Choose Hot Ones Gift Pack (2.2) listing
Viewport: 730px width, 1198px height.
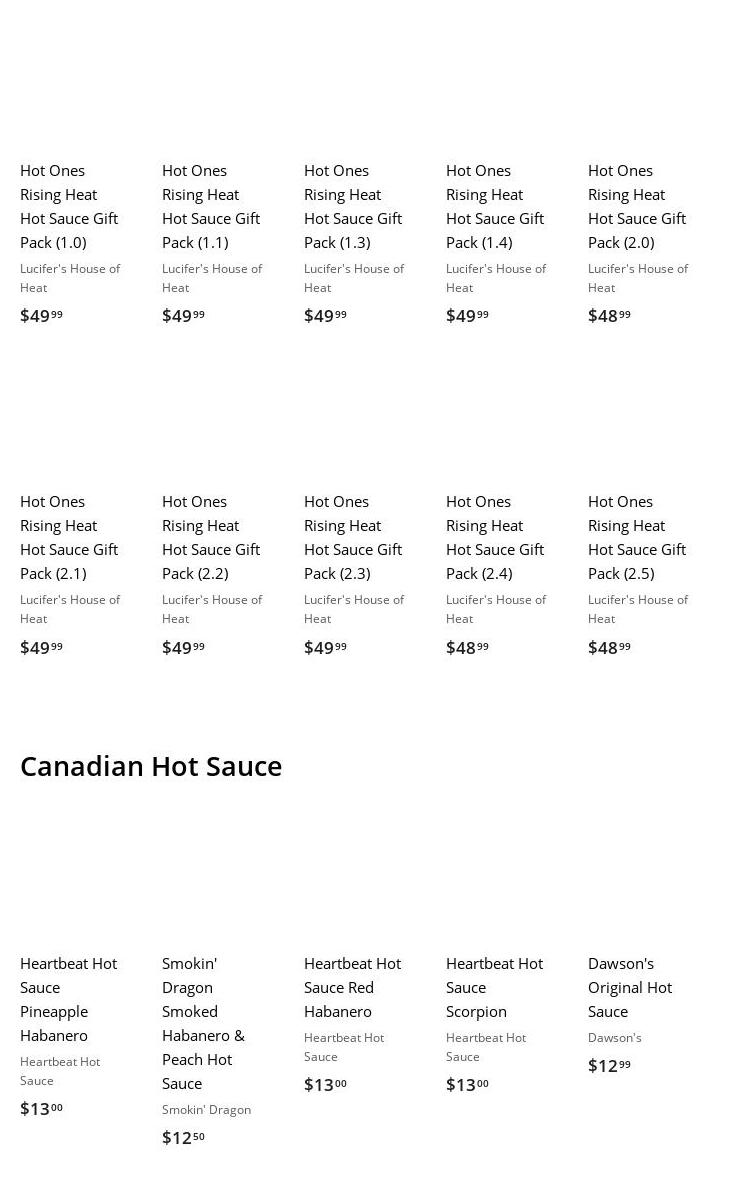pos(211,537)
